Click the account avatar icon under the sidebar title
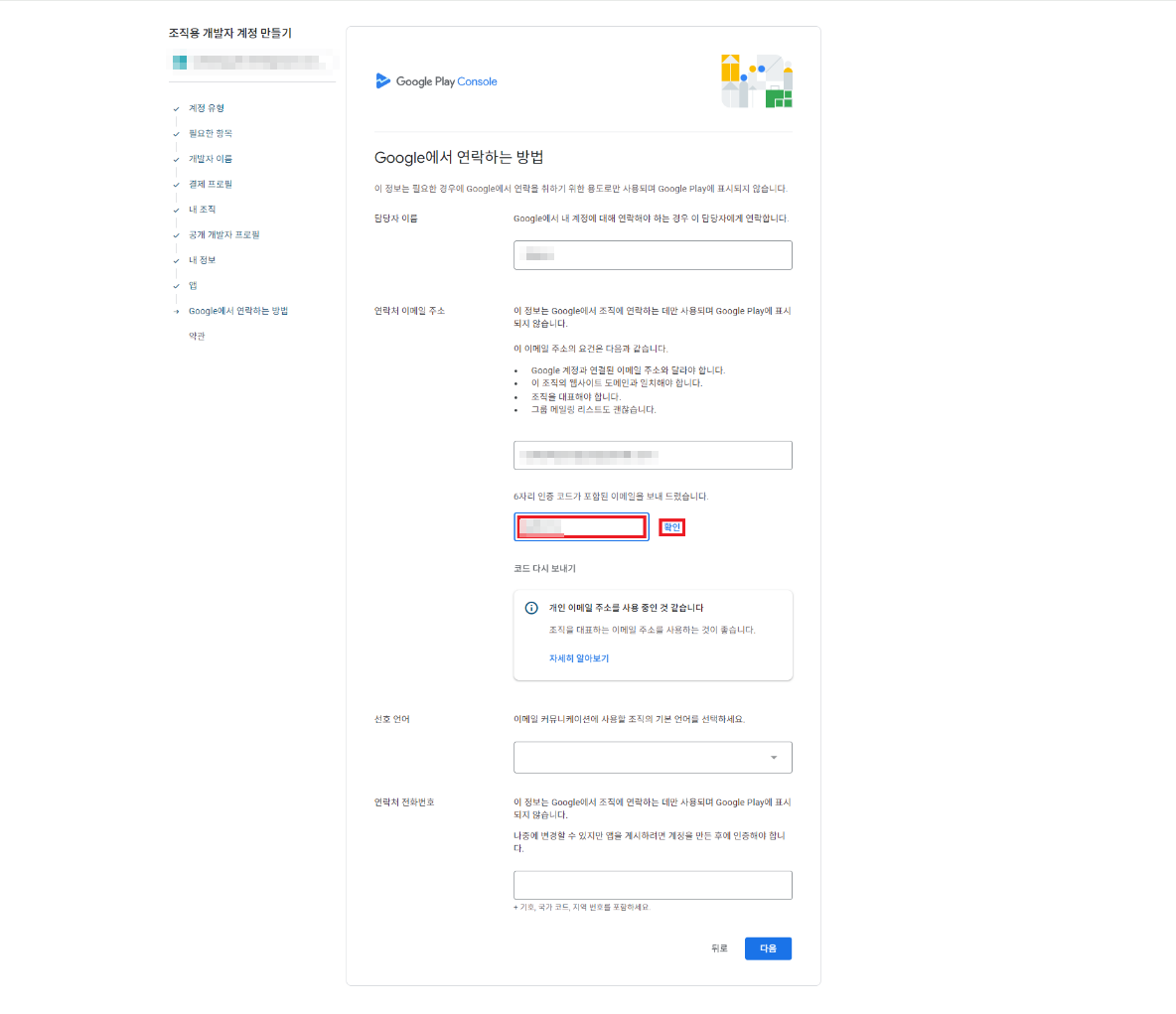This screenshot has width=1176, height=1014. (x=180, y=62)
